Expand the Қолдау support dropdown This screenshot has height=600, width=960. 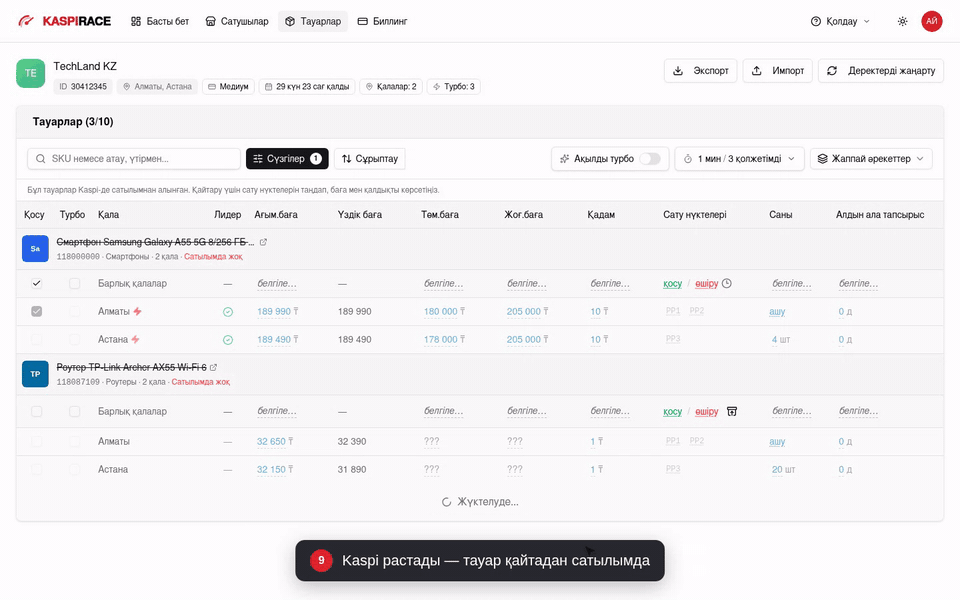point(840,21)
